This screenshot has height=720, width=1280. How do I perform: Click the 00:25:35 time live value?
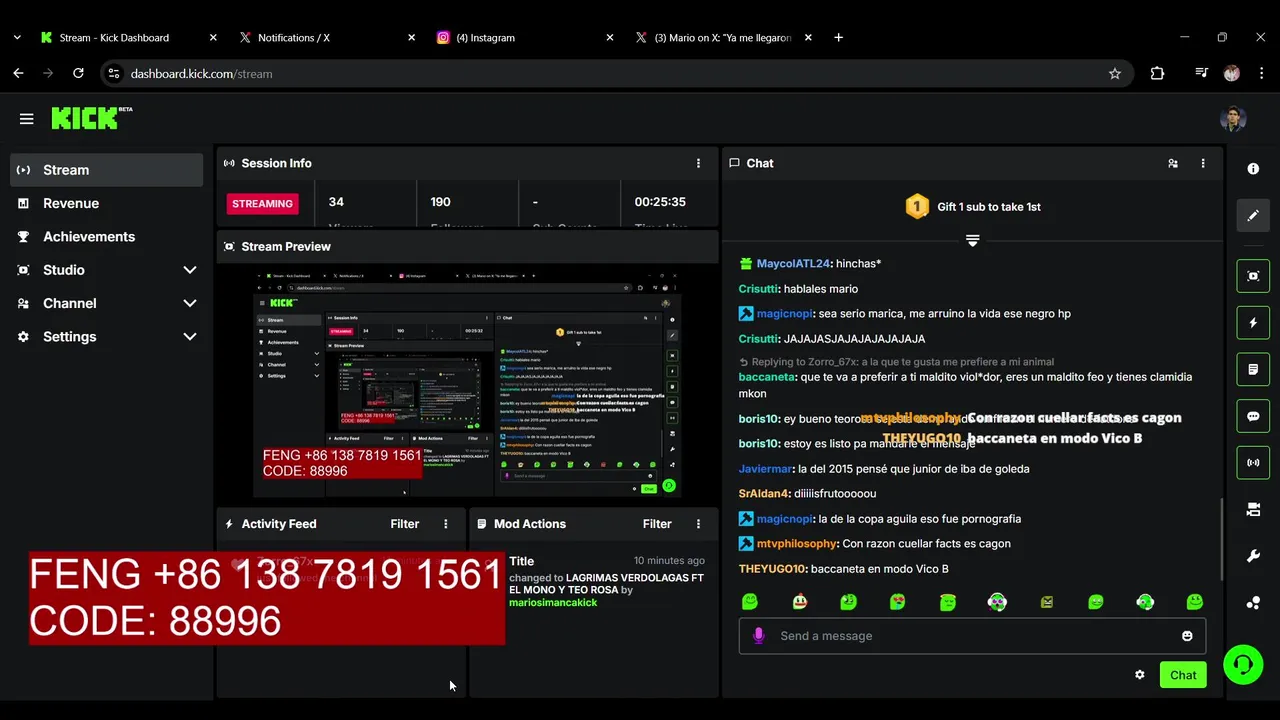point(660,202)
